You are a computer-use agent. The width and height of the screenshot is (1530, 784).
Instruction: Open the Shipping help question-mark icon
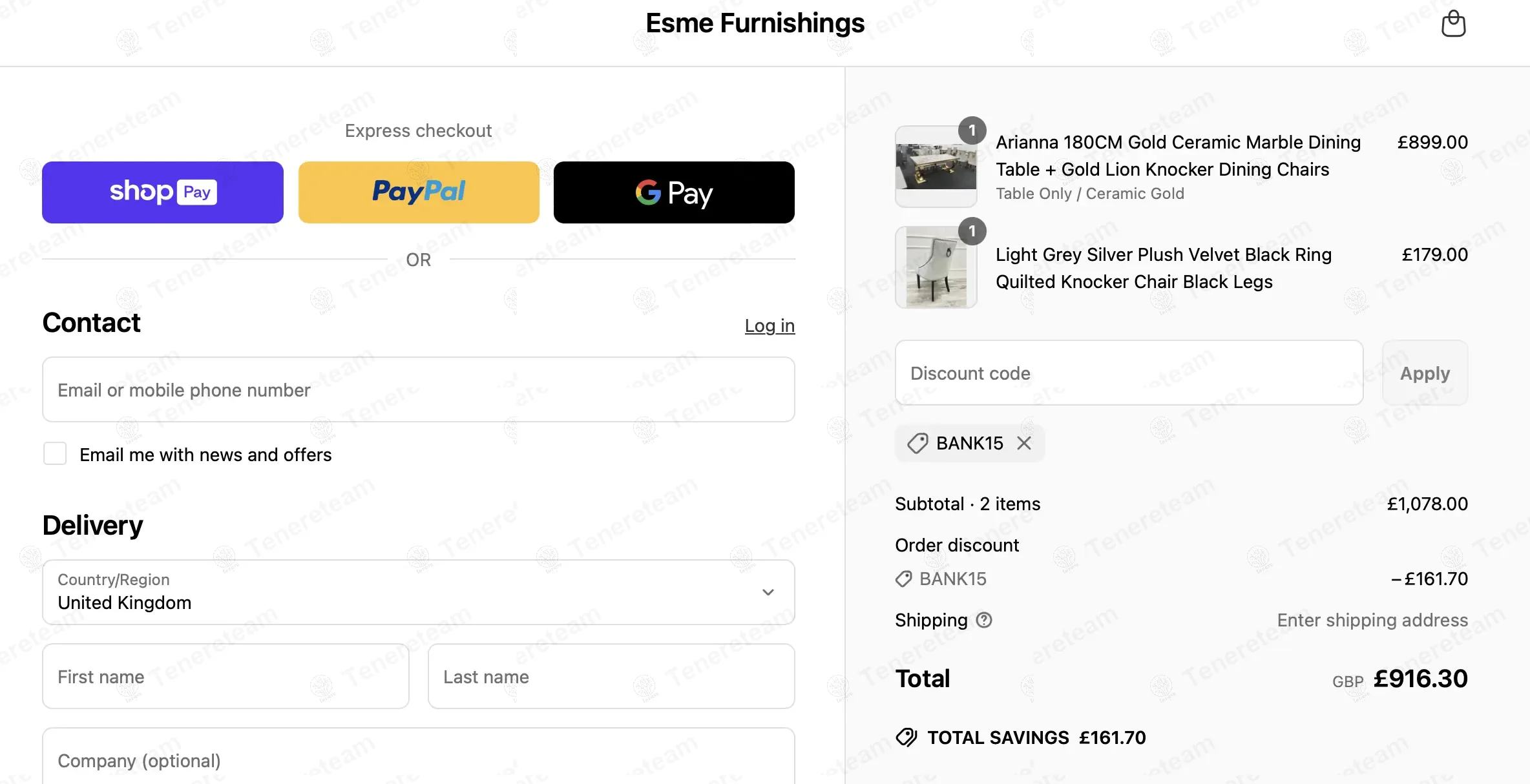coord(984,620)
